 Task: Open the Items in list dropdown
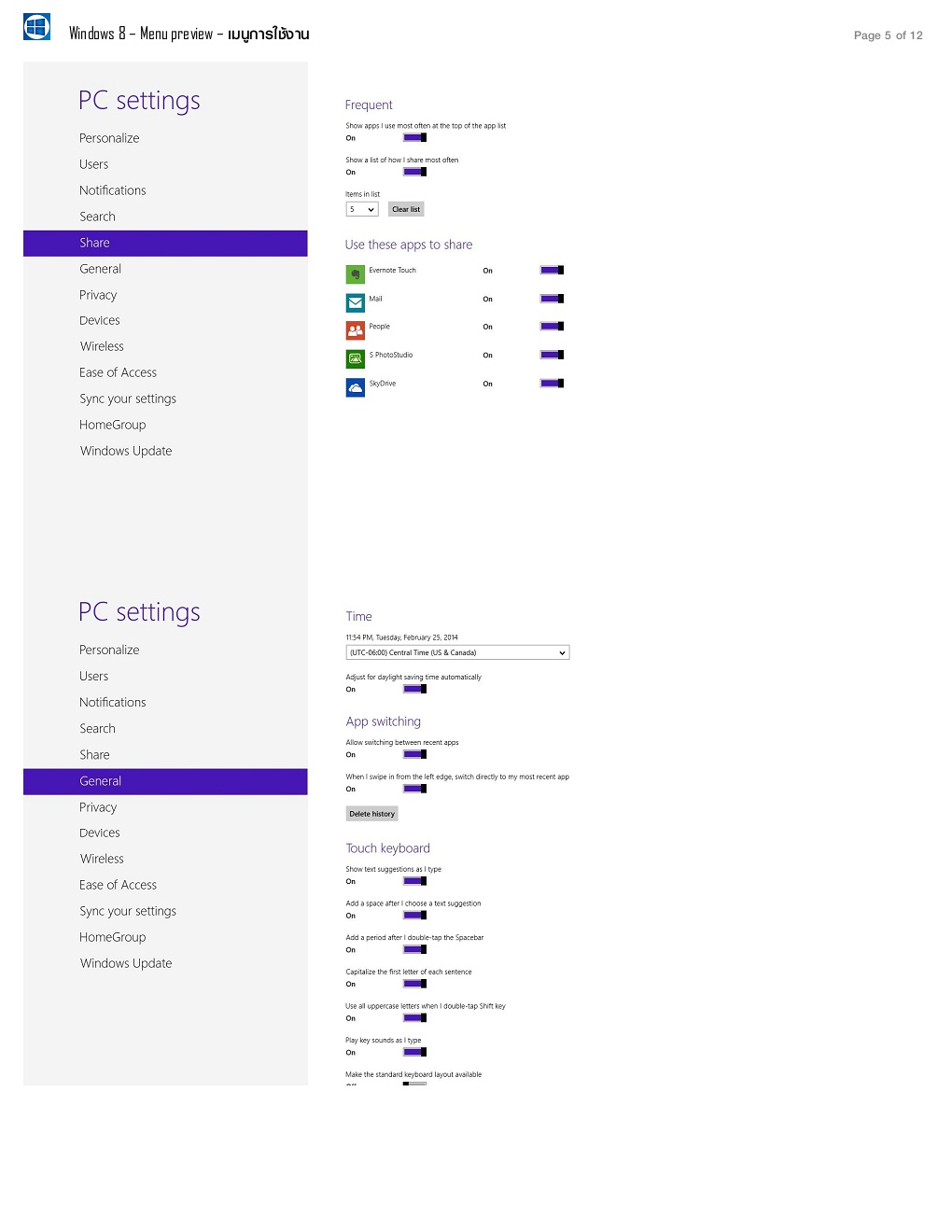click(362, 209)
